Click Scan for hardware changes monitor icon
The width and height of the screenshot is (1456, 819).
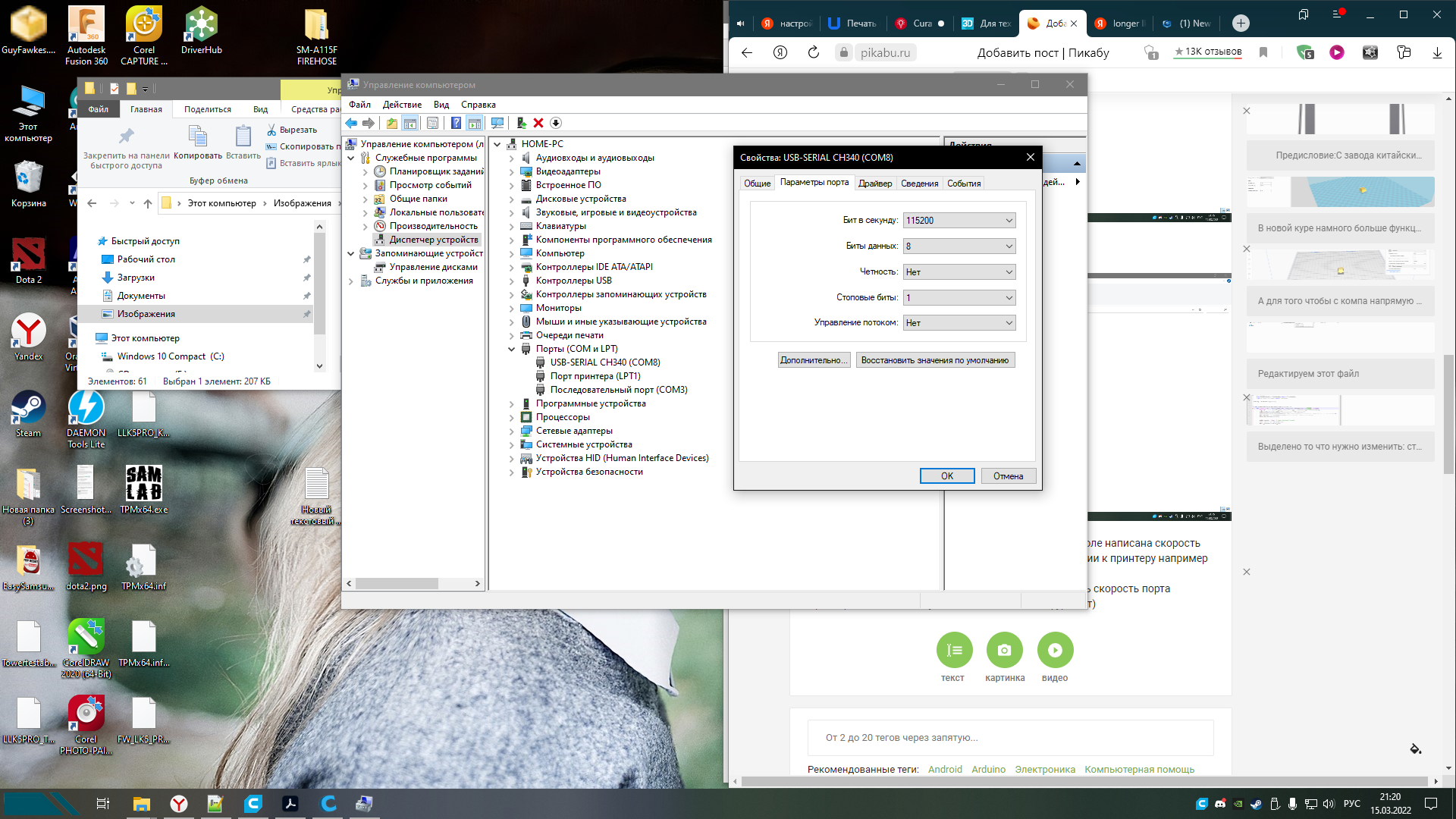[497, 123]
